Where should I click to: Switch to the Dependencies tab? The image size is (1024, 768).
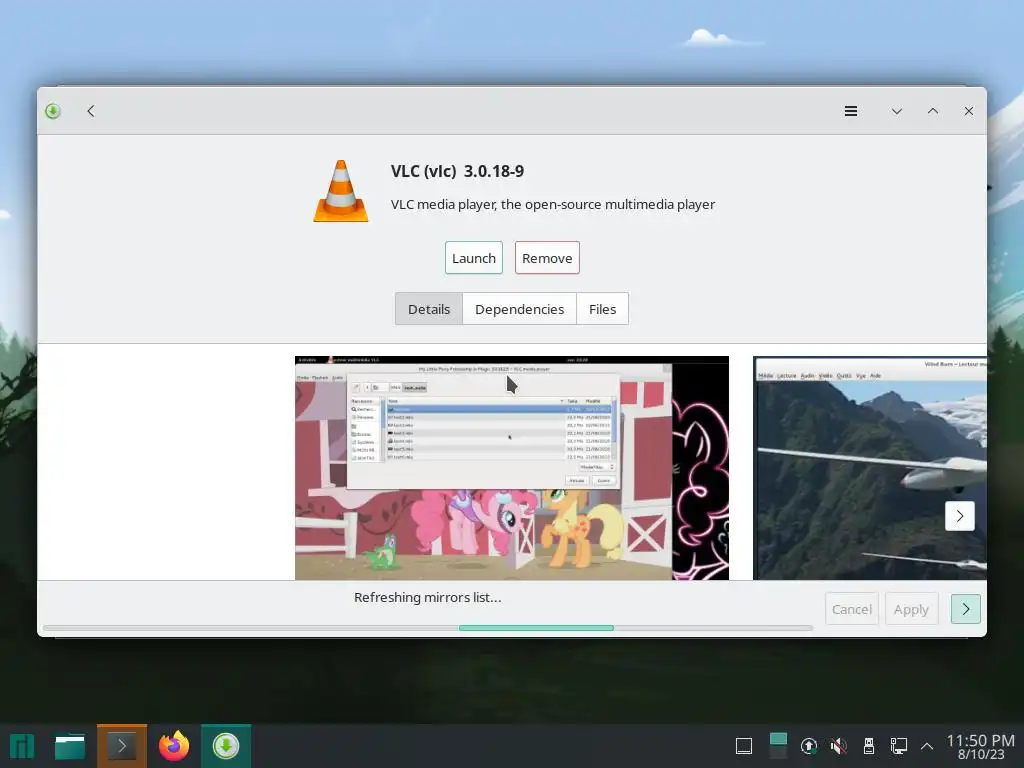(519, 309)
